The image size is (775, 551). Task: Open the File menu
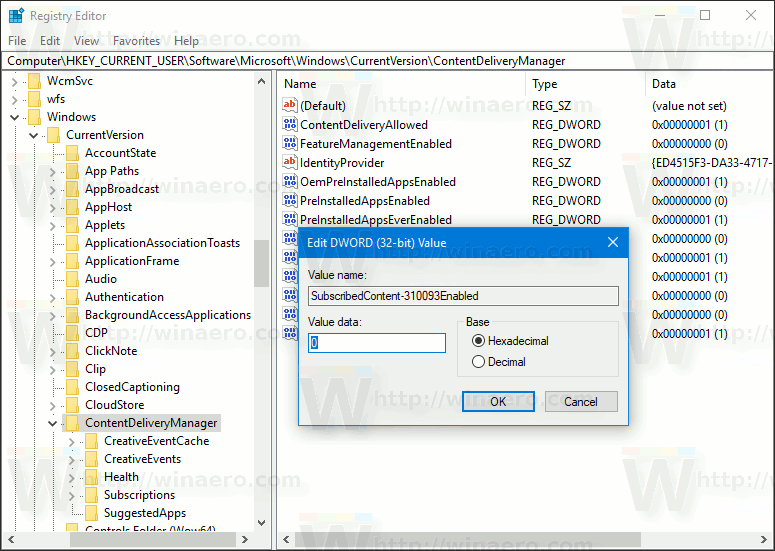17,41
